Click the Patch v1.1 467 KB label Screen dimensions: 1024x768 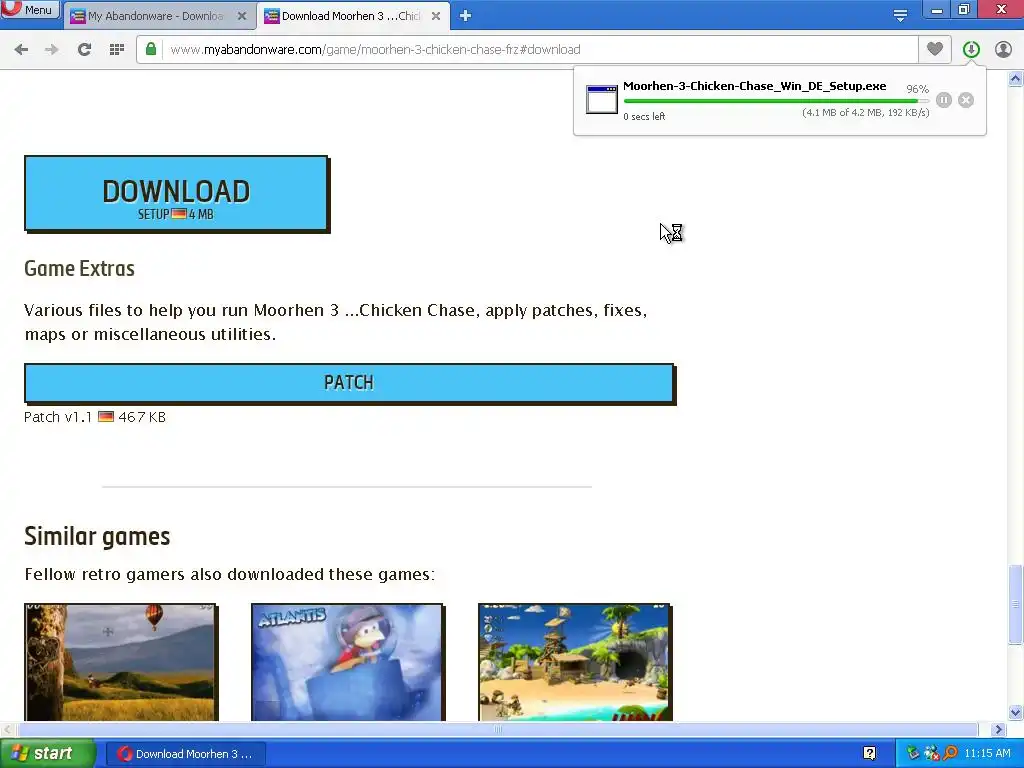pos(95,417)
